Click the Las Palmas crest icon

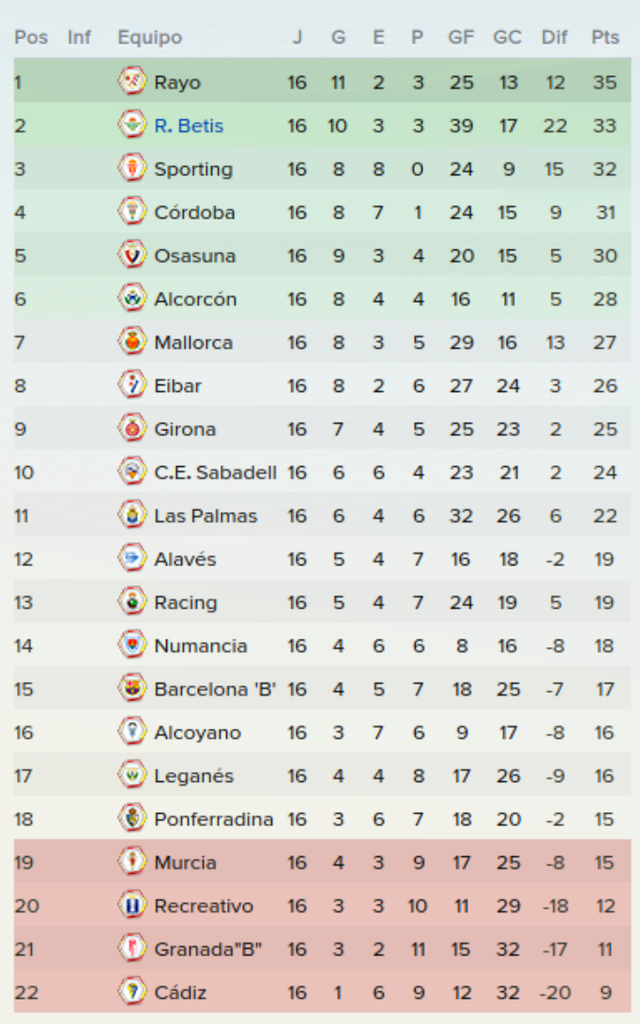(132, 515)
